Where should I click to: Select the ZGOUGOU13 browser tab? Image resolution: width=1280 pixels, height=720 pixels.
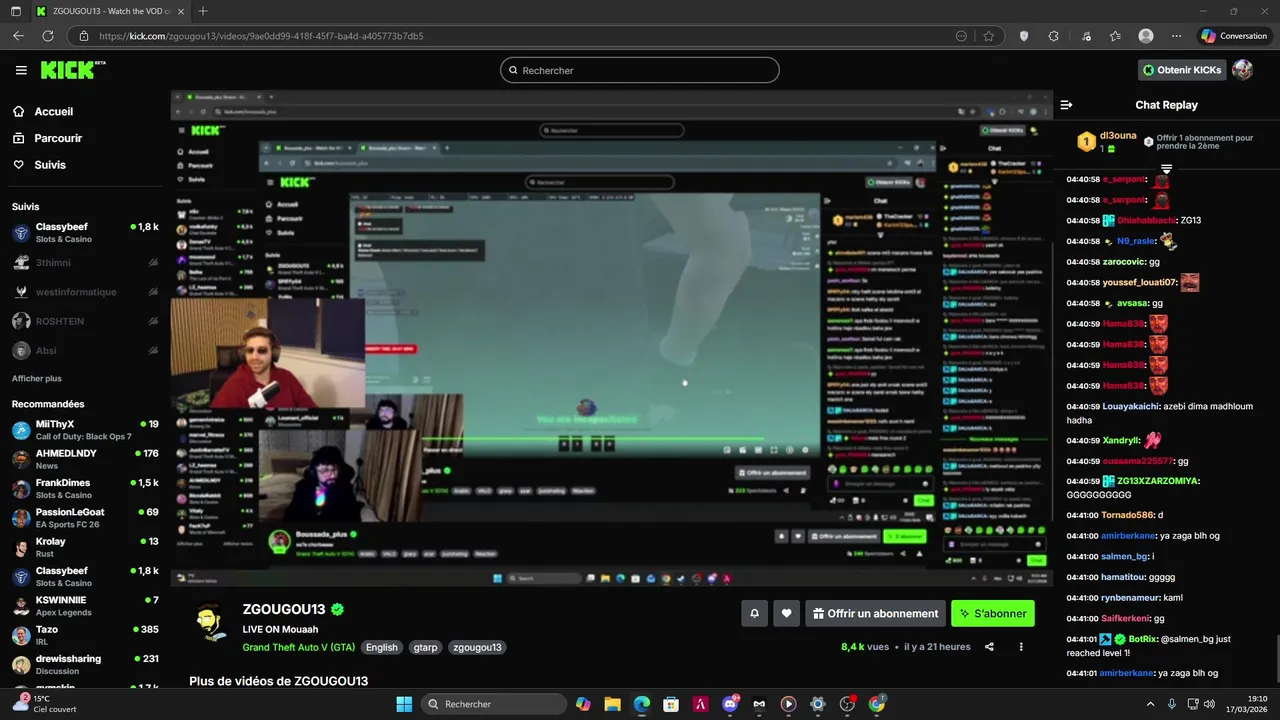tap(110, 11)
